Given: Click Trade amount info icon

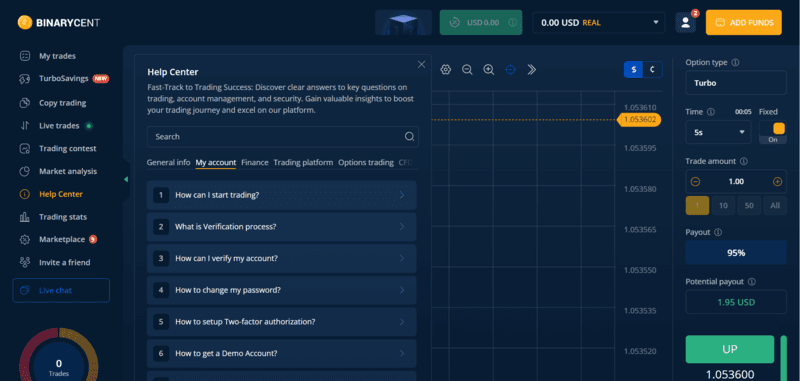Looking at the screenshot, I should coord(743,161).
